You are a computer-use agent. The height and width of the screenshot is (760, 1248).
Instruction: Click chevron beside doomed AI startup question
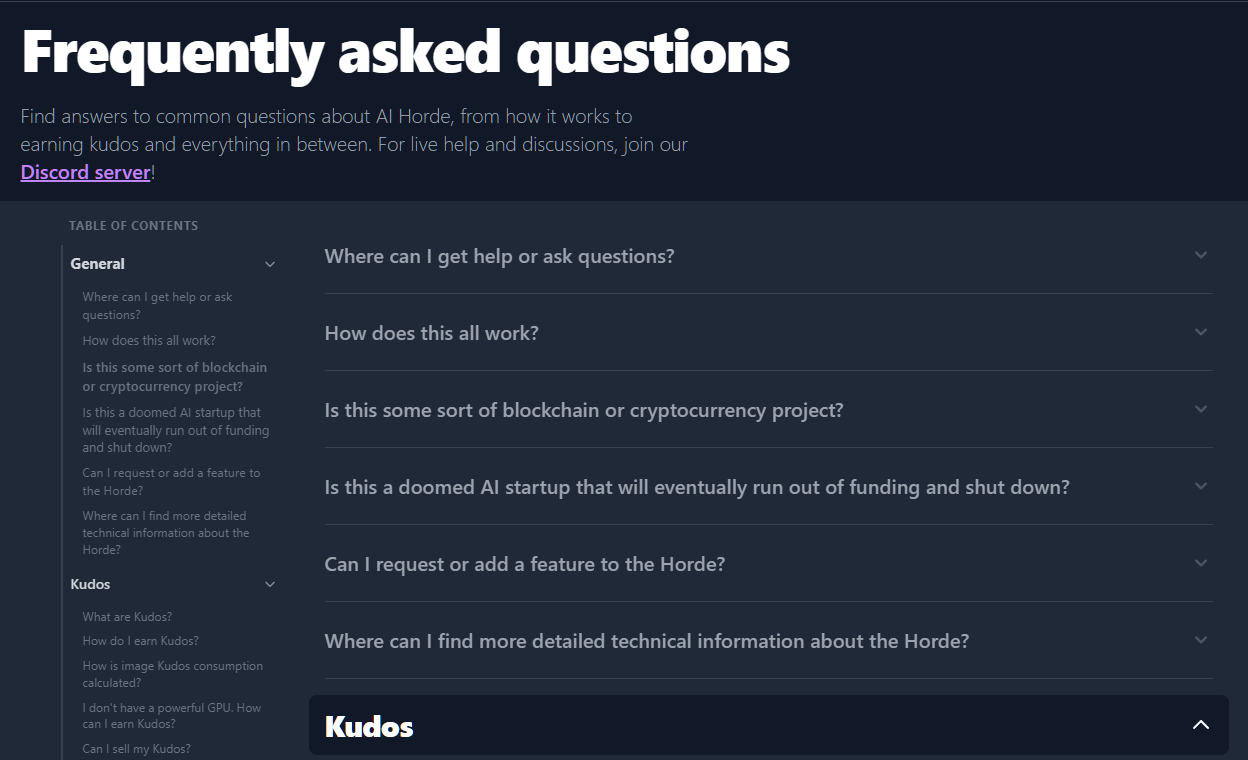click(1201, 486)
